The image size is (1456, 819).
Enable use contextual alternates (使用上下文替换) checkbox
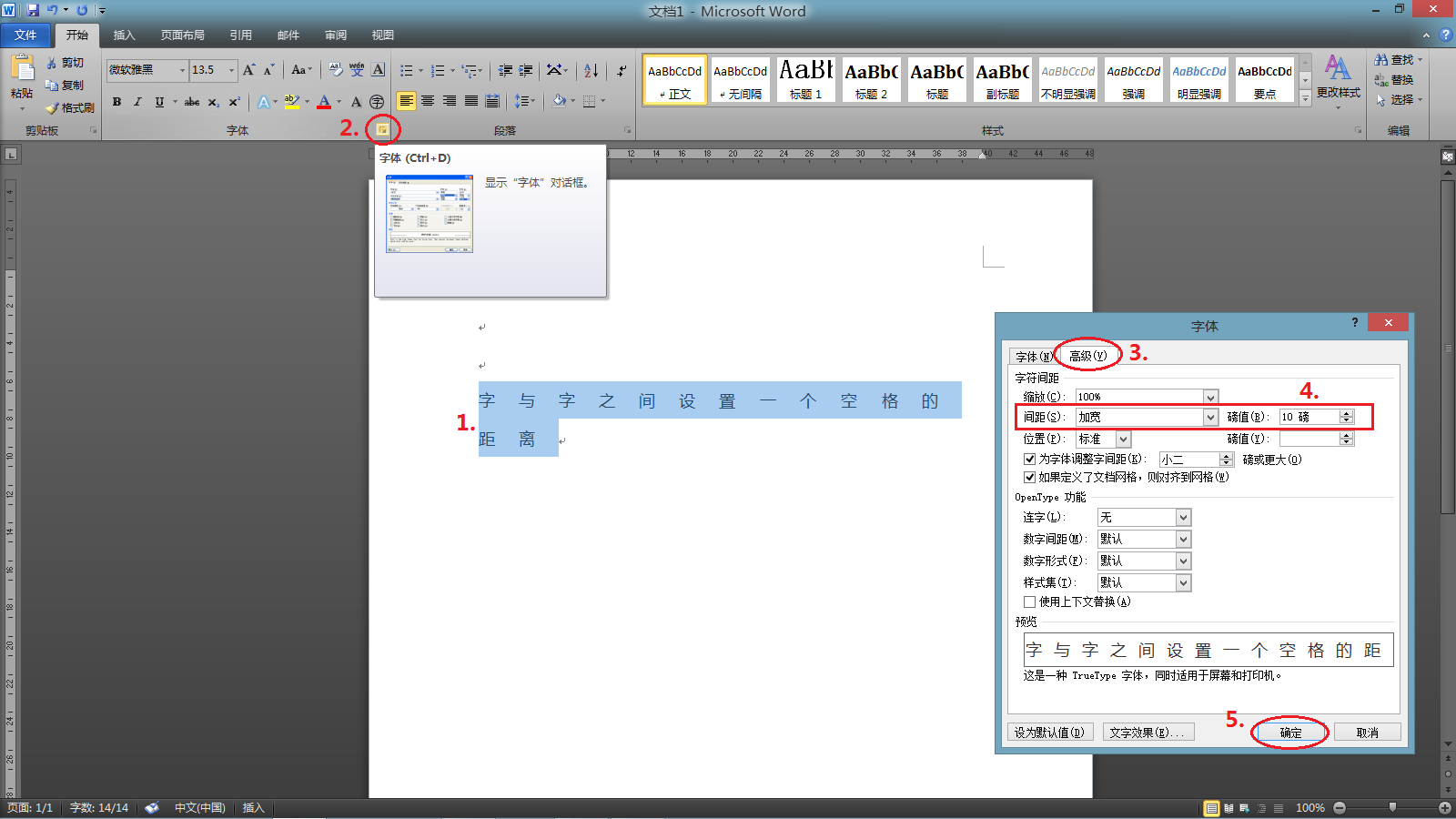click(x=1029, y=602)
